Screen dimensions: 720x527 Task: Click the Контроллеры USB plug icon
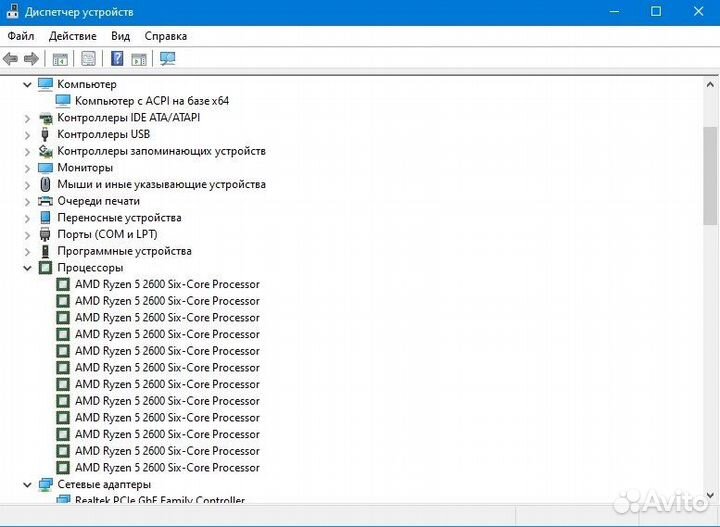click(45, 135)
